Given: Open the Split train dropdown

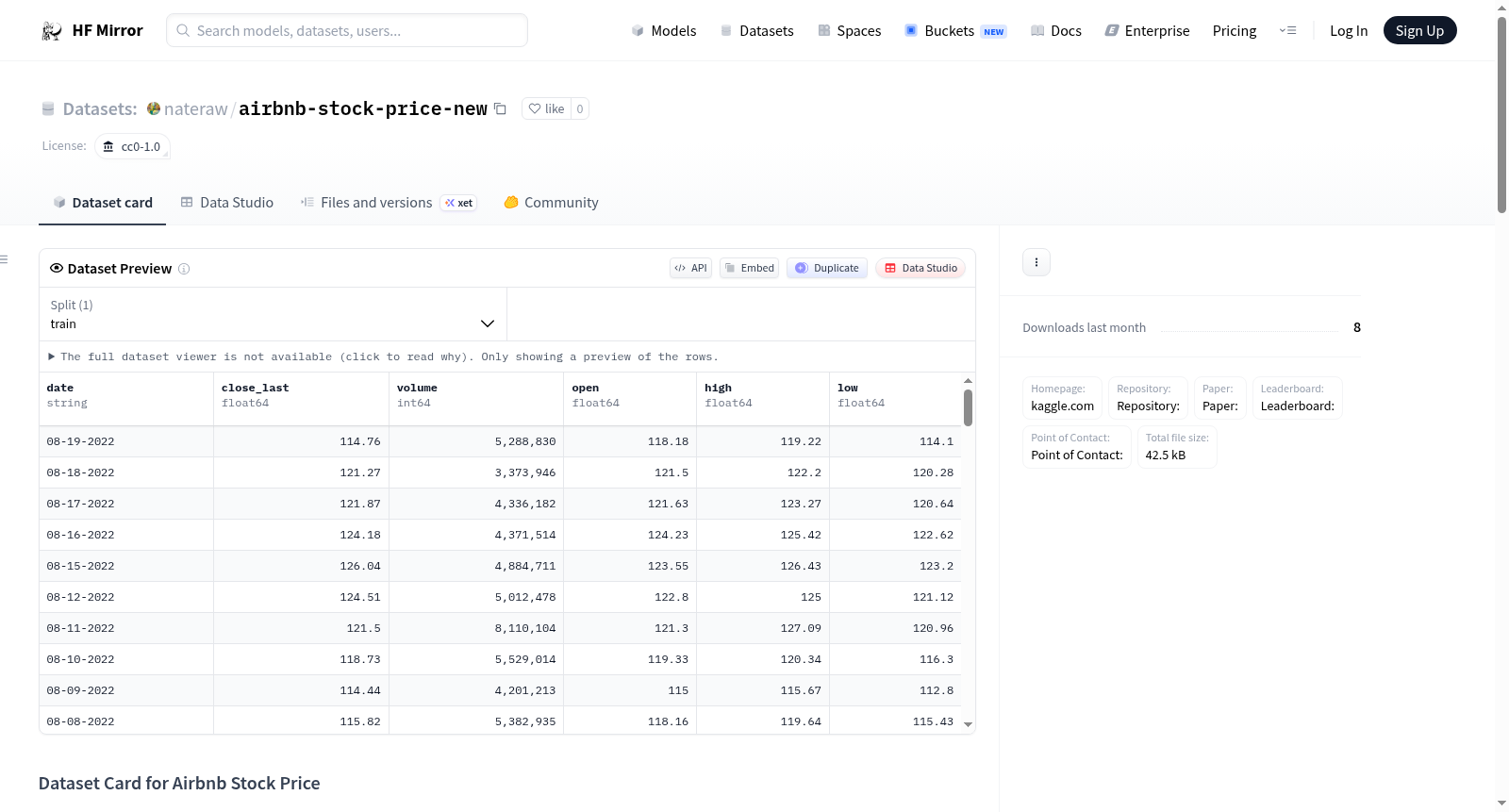Looking at the screenshot, I should click(273, 314).
